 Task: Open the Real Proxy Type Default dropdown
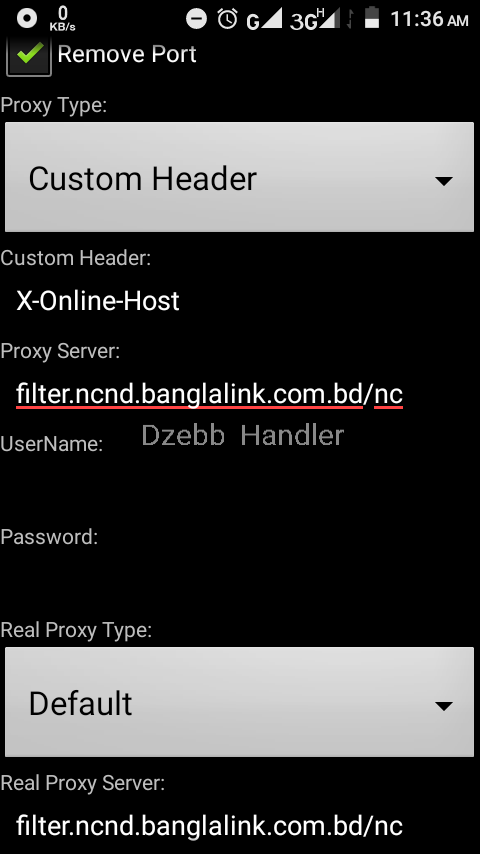[x=239, y=702]
